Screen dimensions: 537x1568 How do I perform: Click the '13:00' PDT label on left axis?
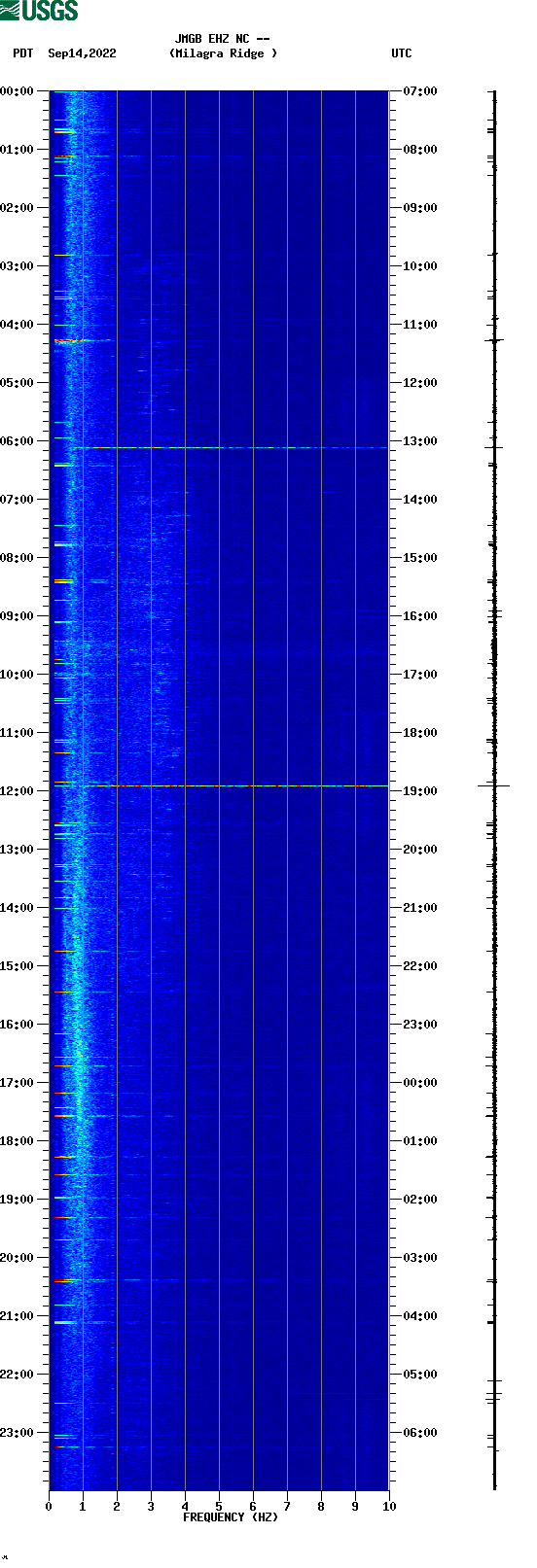(x=18, y=850)
